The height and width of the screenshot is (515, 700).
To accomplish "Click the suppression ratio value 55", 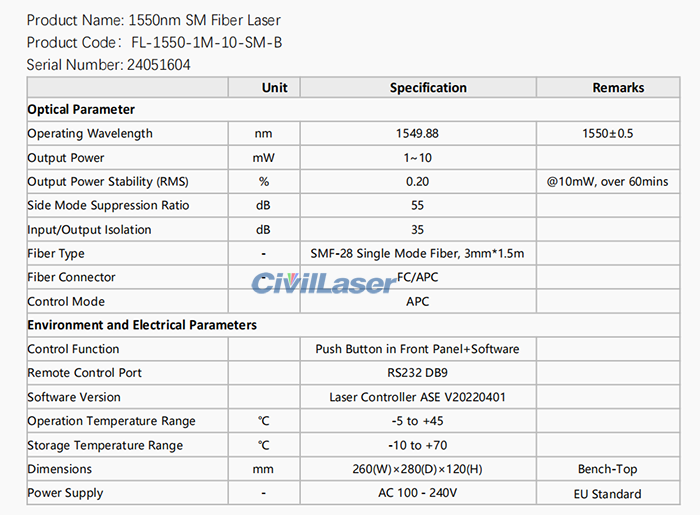I will [417, 205].
